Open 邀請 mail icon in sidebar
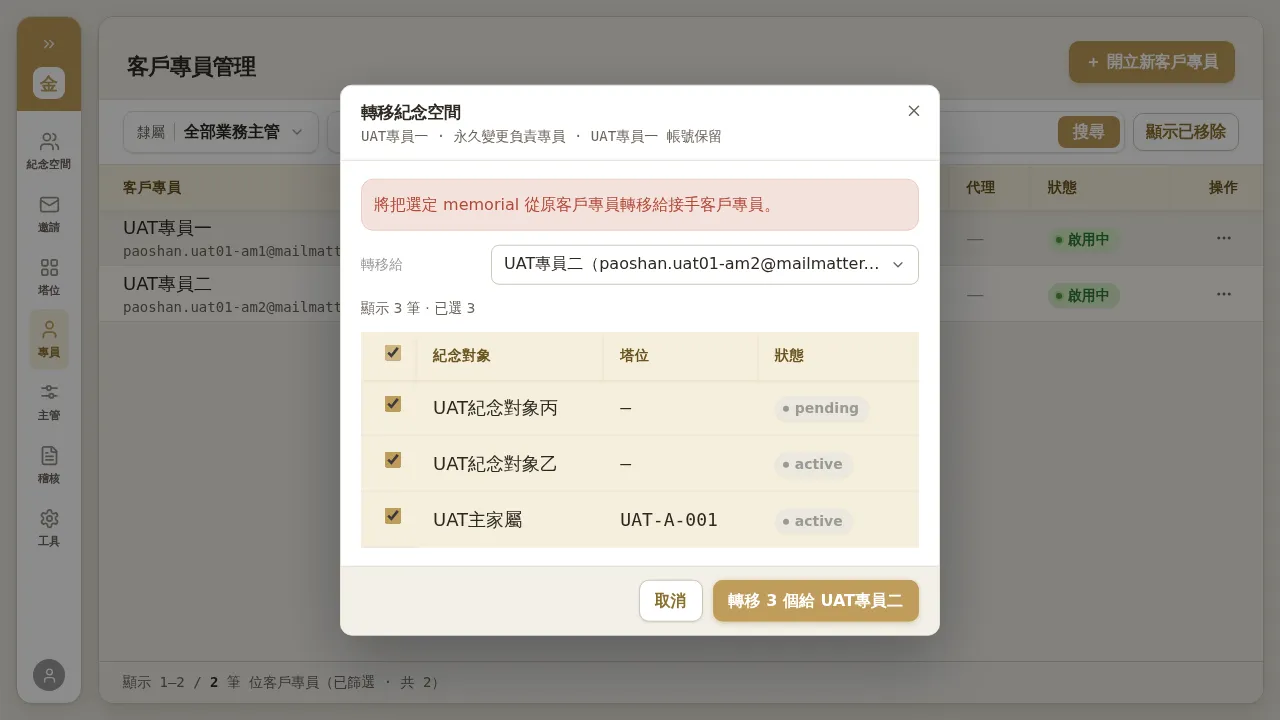Image resolution: width=1280 pixels, height=720 pixels. pyautogui.click(x=49, y=214)
